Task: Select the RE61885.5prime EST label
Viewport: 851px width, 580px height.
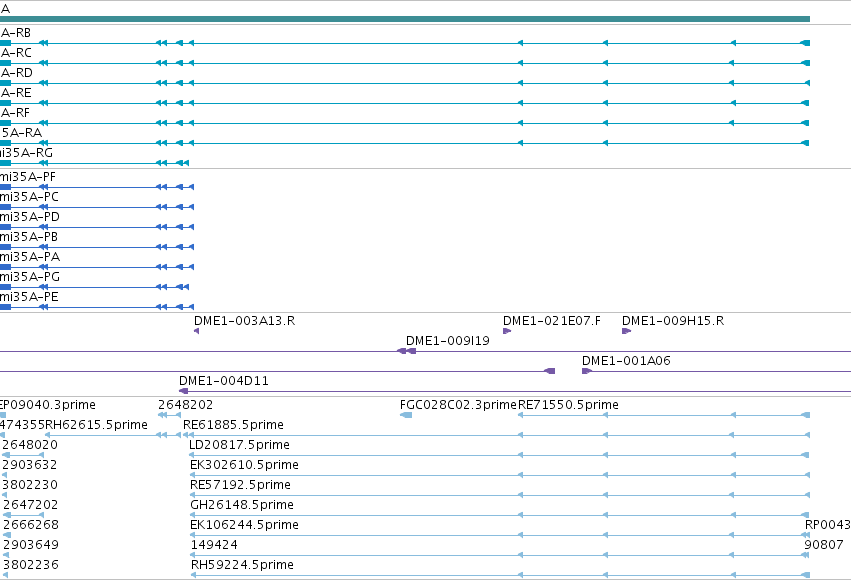Action: [233, 425]
